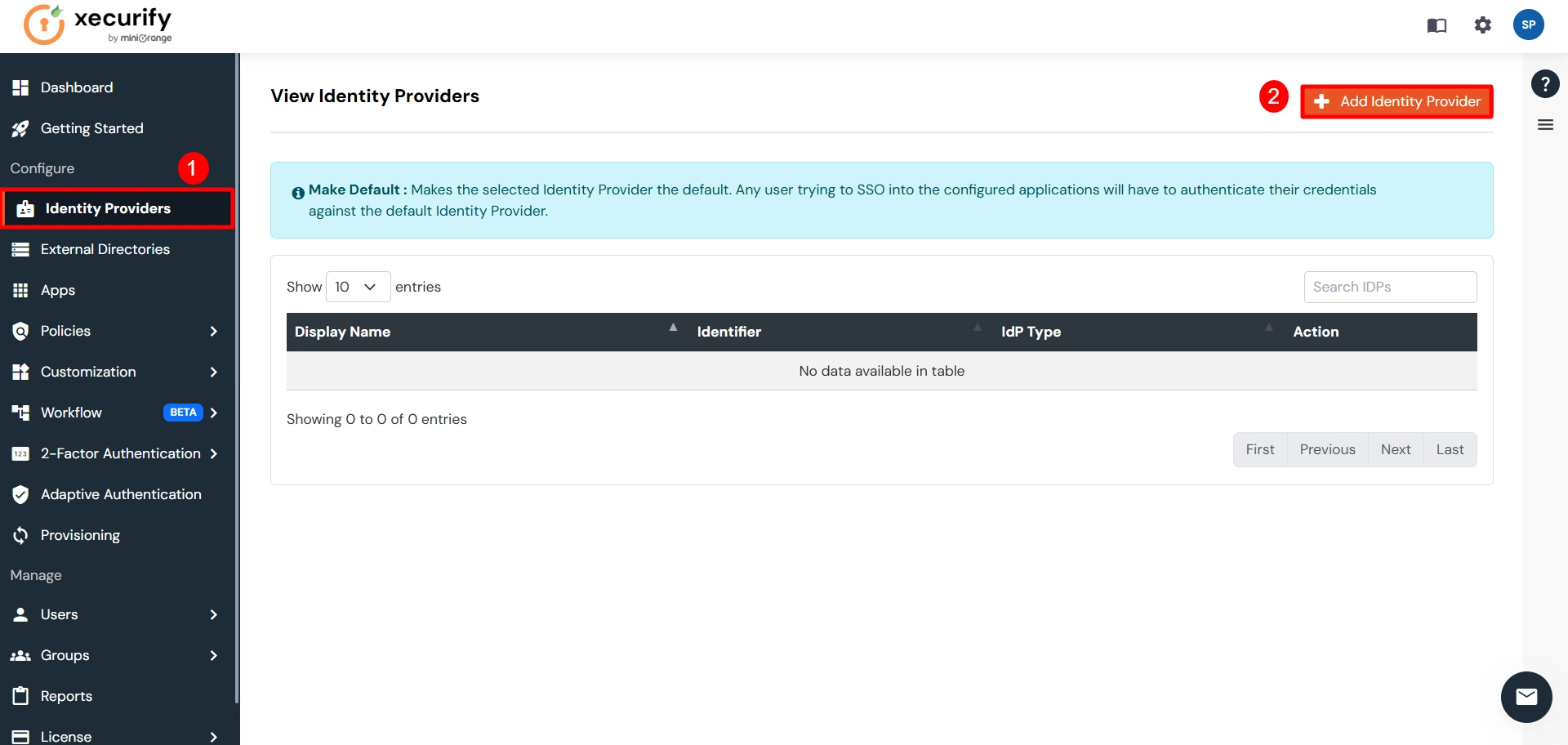Click the 2-Factor Authentication icon
The image size is (1568, 745).
coord(20,453)
